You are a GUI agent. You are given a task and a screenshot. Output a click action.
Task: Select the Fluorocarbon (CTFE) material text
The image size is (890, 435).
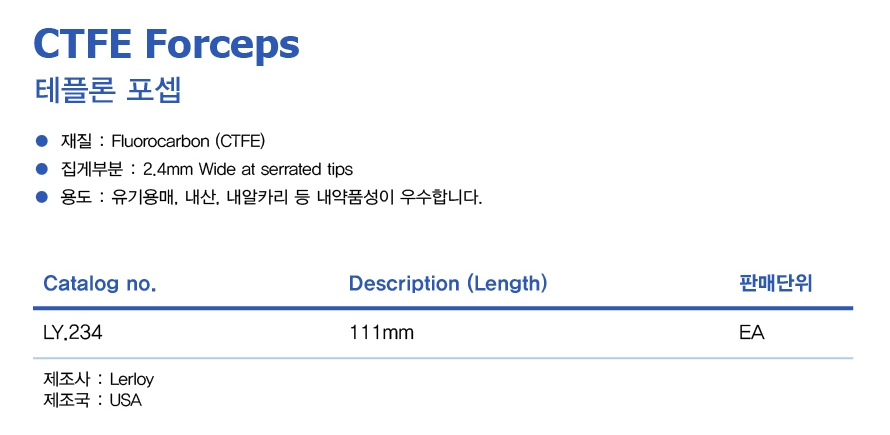188,140
